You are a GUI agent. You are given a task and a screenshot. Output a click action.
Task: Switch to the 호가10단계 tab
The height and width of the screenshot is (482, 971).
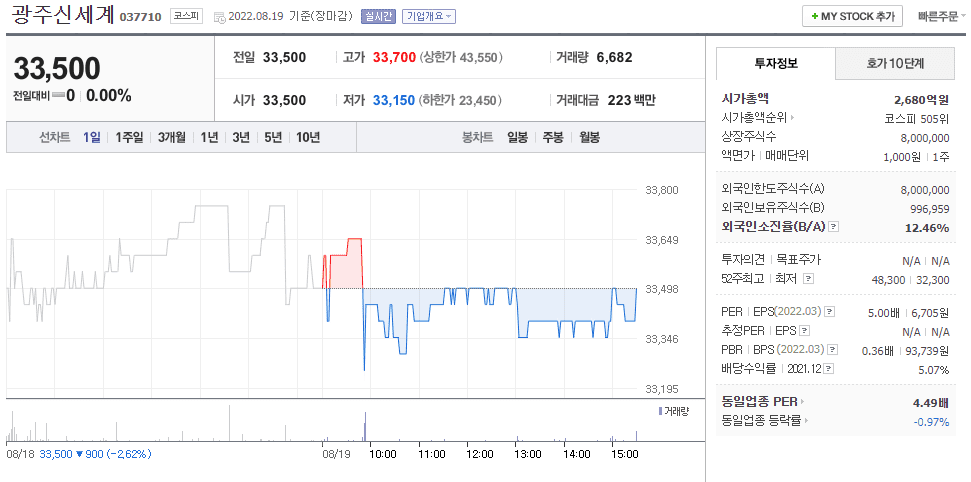895,63
